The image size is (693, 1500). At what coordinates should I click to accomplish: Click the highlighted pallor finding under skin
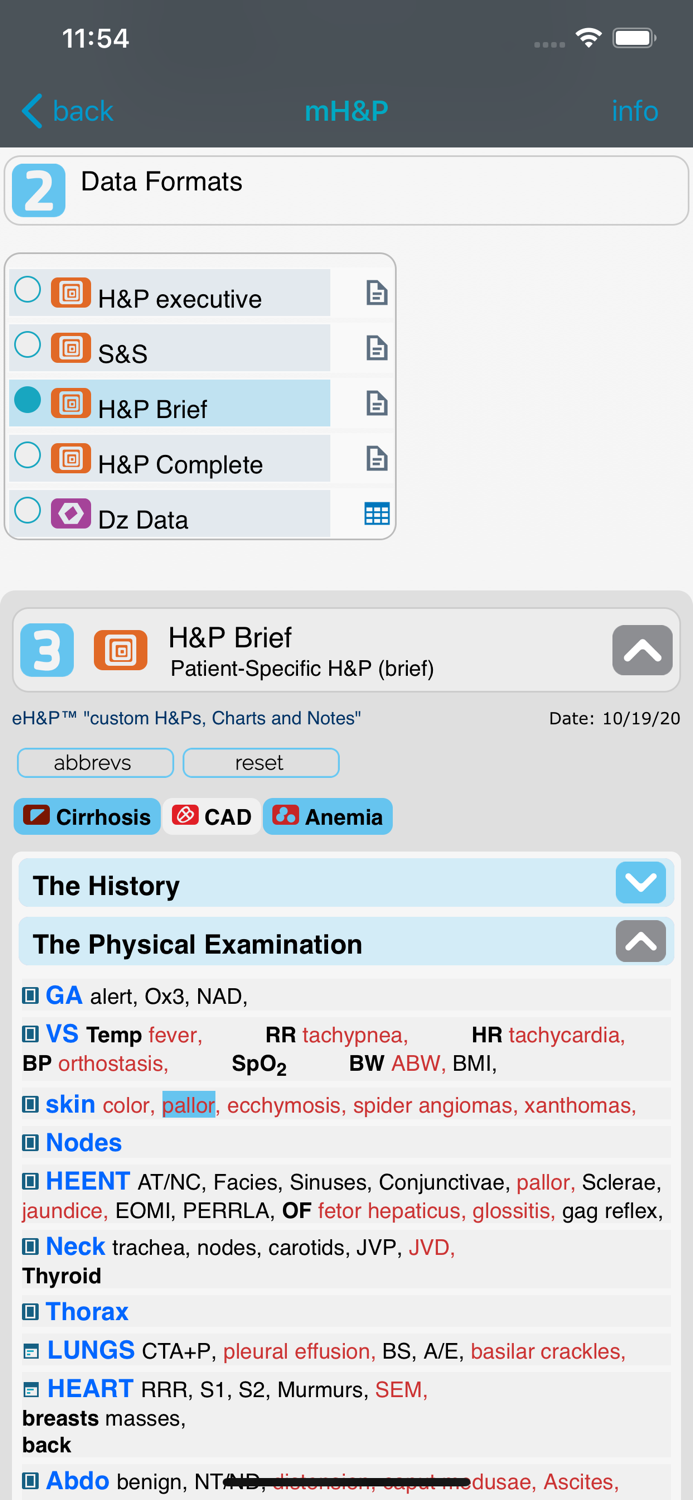point(188,1105)
